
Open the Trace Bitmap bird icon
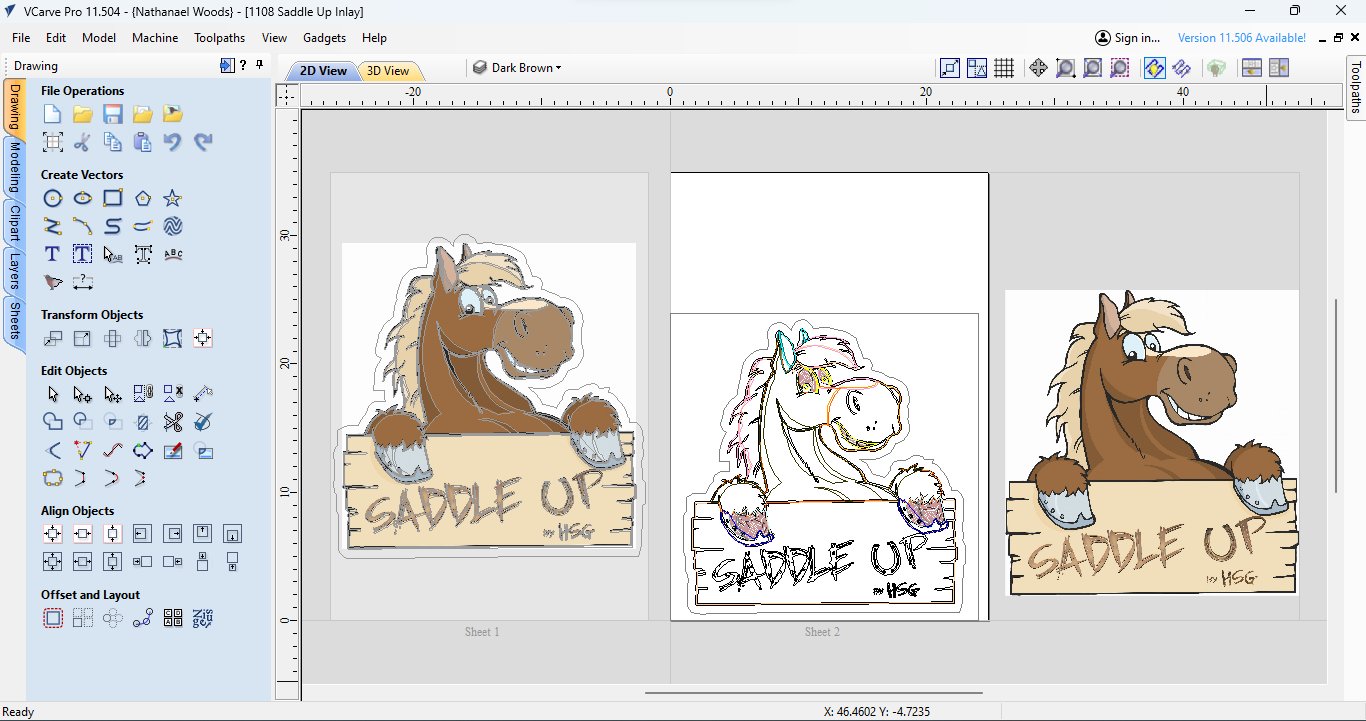pyautogui.click(x=53, y=282)
